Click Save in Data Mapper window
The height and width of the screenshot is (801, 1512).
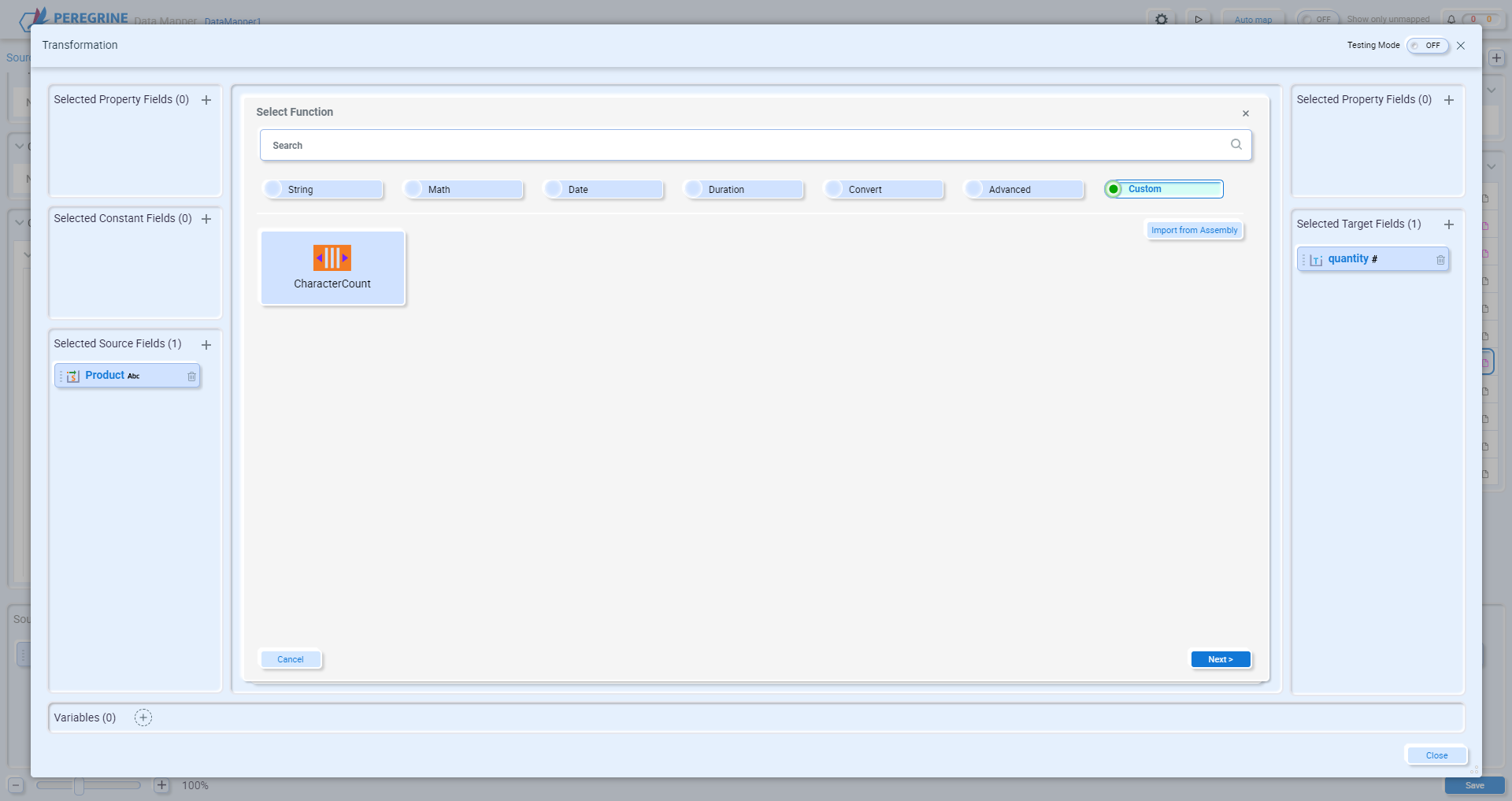click(1474, 785)
